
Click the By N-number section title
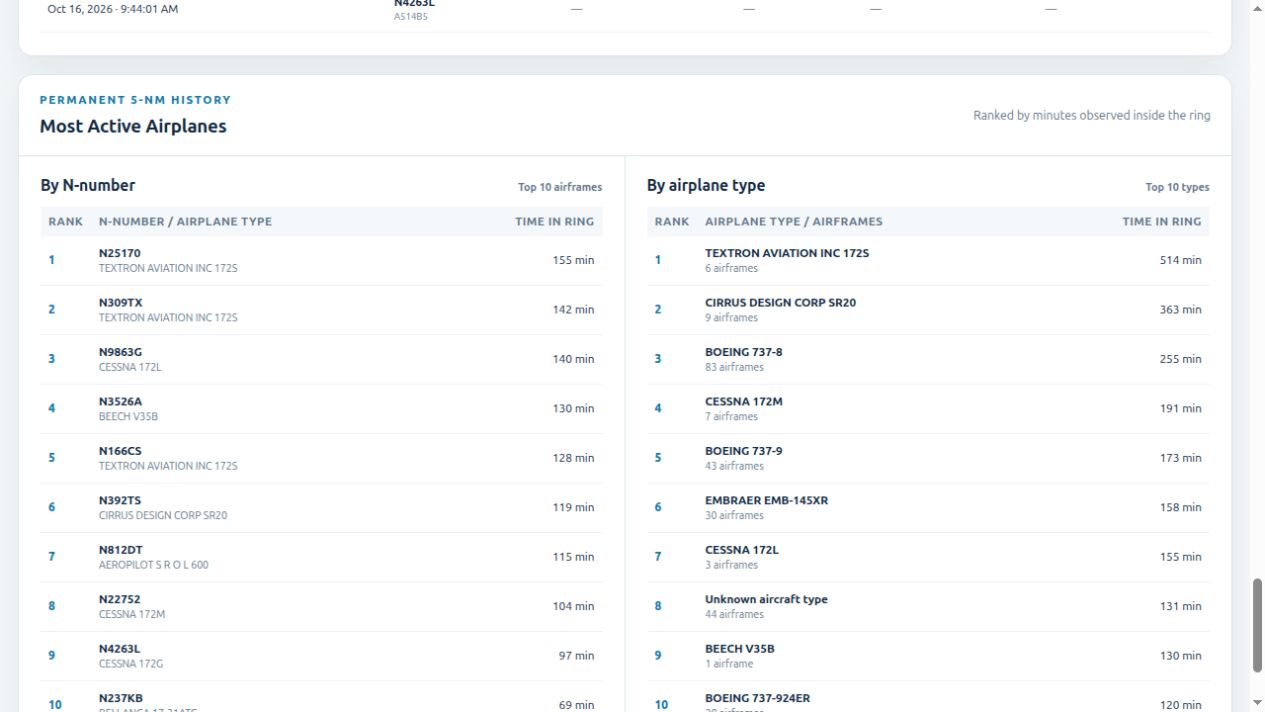click(x=88, y=185)
